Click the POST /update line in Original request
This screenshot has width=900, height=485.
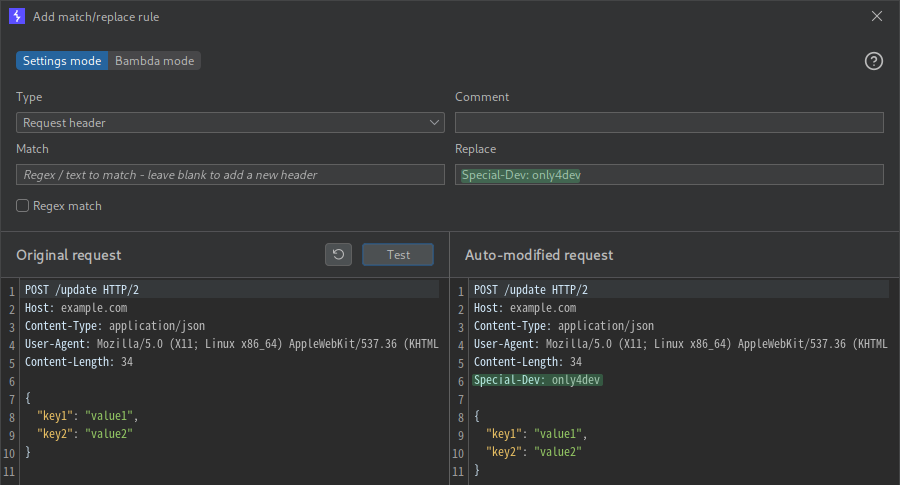point(82,290)
